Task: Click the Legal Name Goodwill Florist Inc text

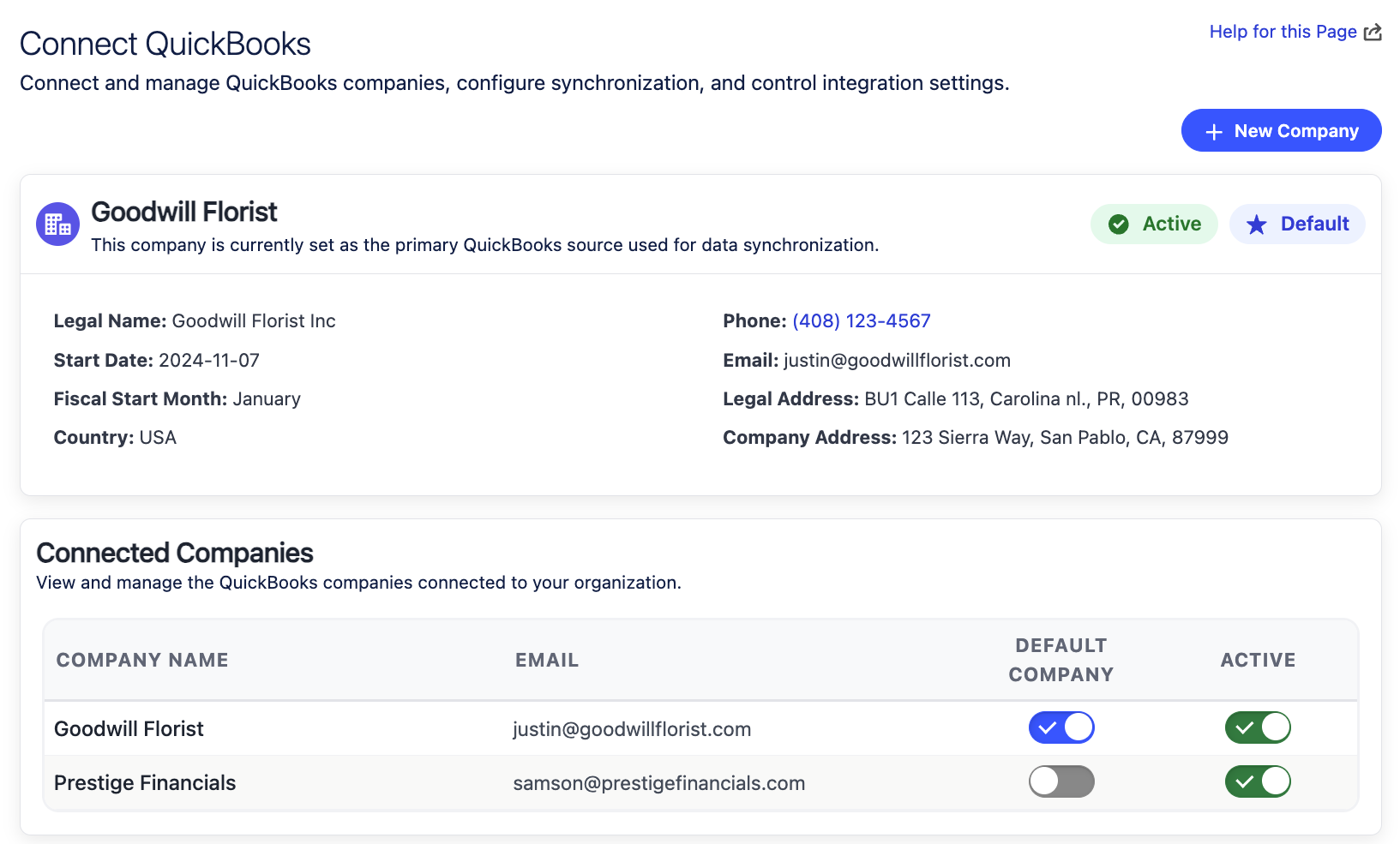Action: coord(195,321)
